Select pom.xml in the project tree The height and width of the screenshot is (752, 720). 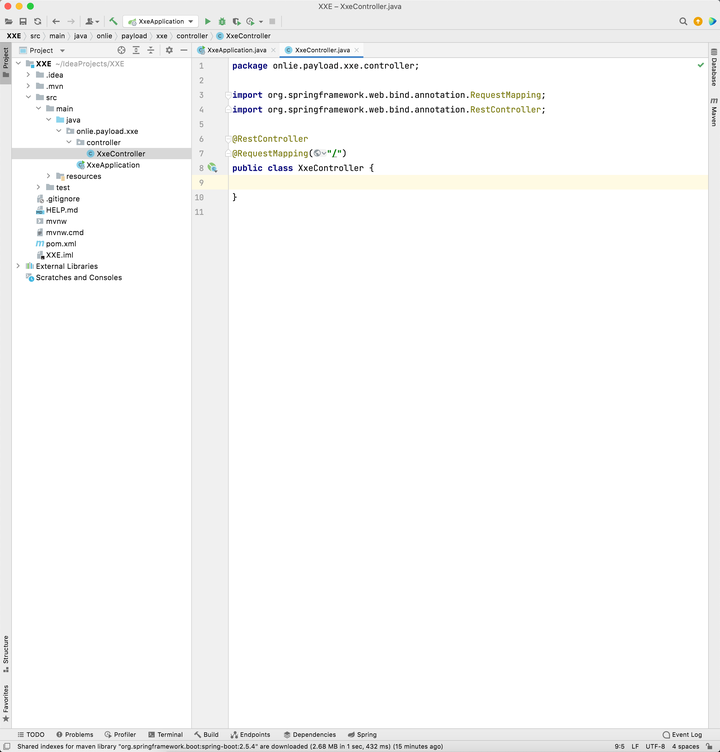60,244
